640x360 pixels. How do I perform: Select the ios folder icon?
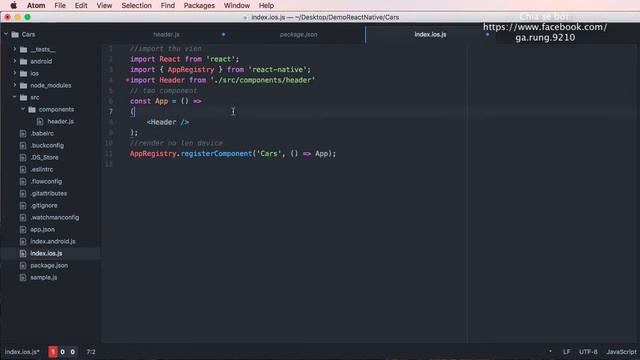tap(24, 73)
